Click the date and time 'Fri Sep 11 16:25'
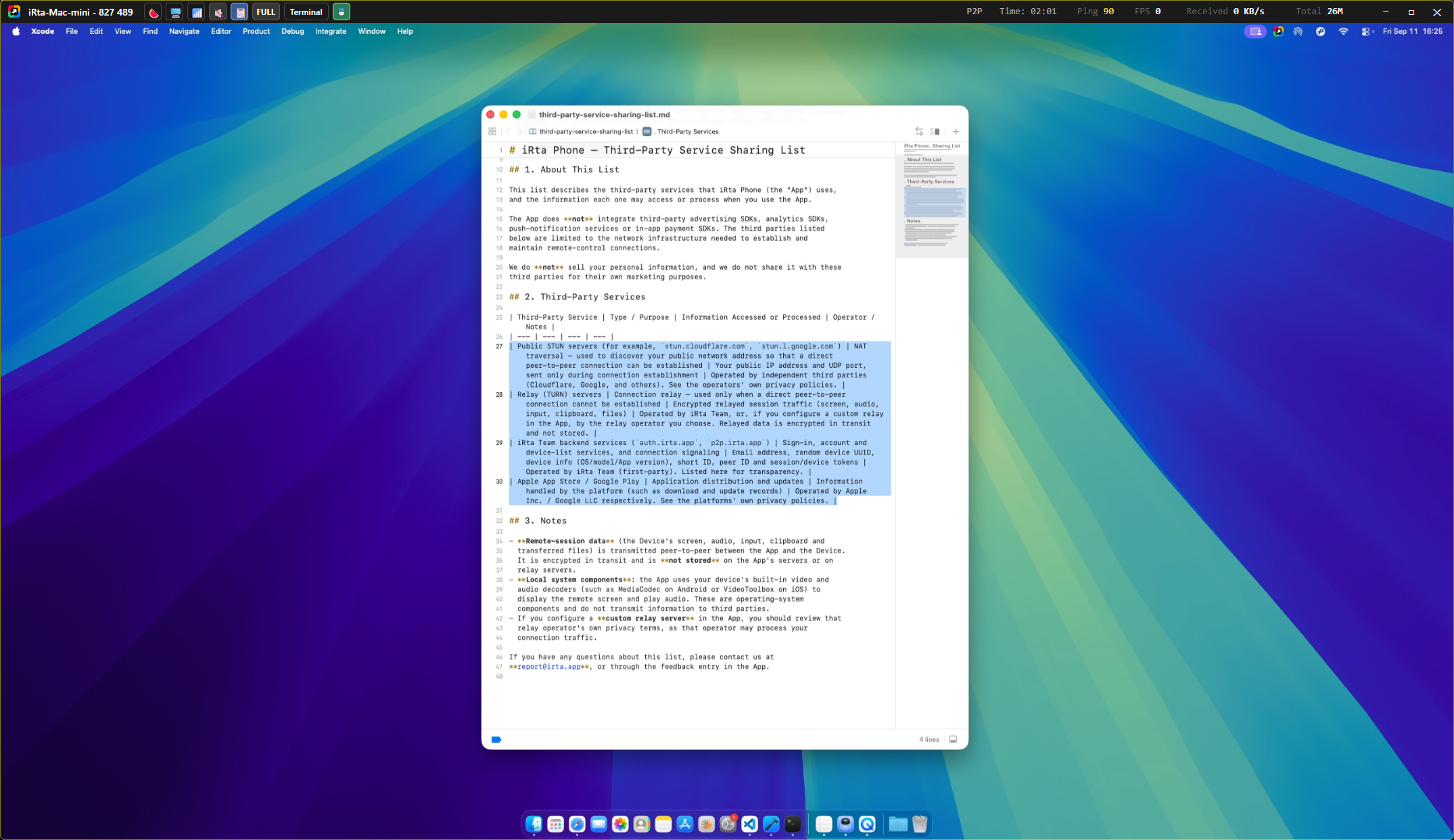This screenshot has width=1454, height=840. (1413, 31)
